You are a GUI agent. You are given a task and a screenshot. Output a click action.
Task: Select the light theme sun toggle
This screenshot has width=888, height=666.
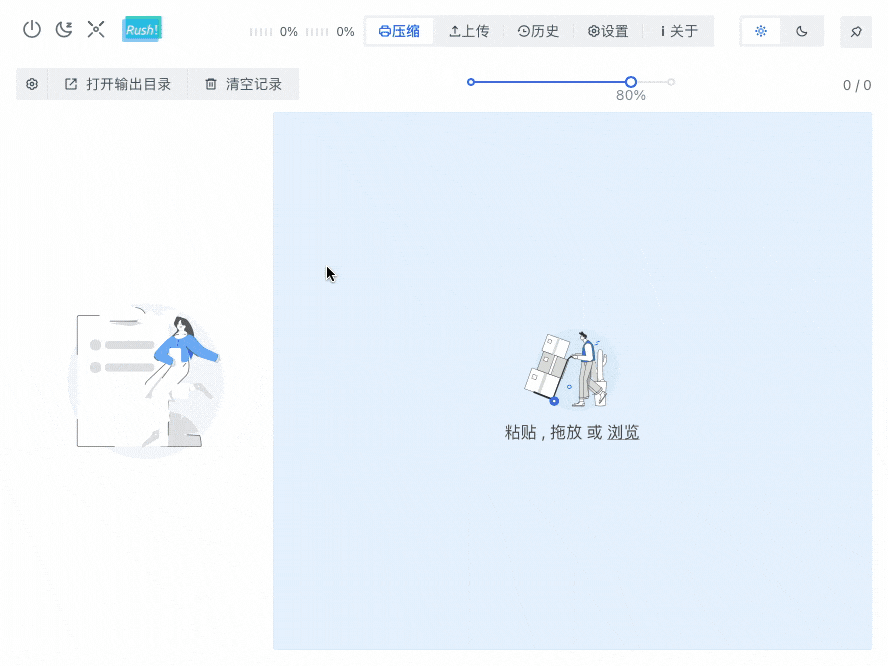pyautogui.click(x=761, y=31)
